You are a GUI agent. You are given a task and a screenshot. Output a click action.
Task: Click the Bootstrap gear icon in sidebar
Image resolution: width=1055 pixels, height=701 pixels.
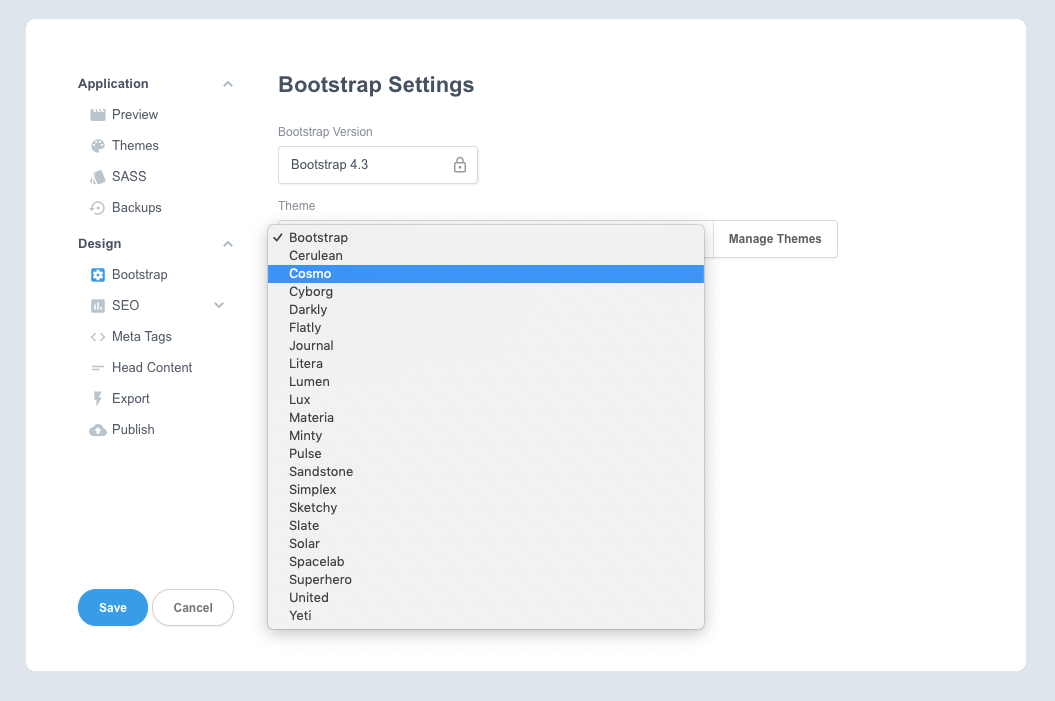[x=98, y=274]
